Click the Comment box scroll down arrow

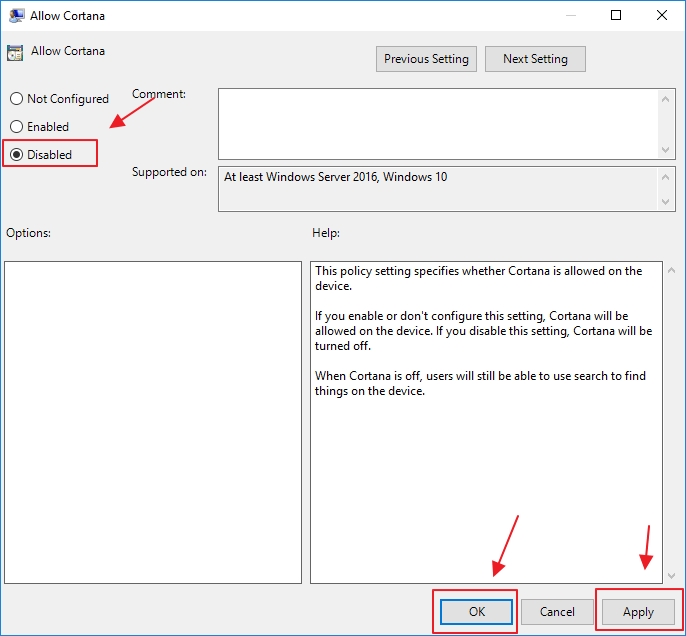pyautogui.click(x=665, y=150)
